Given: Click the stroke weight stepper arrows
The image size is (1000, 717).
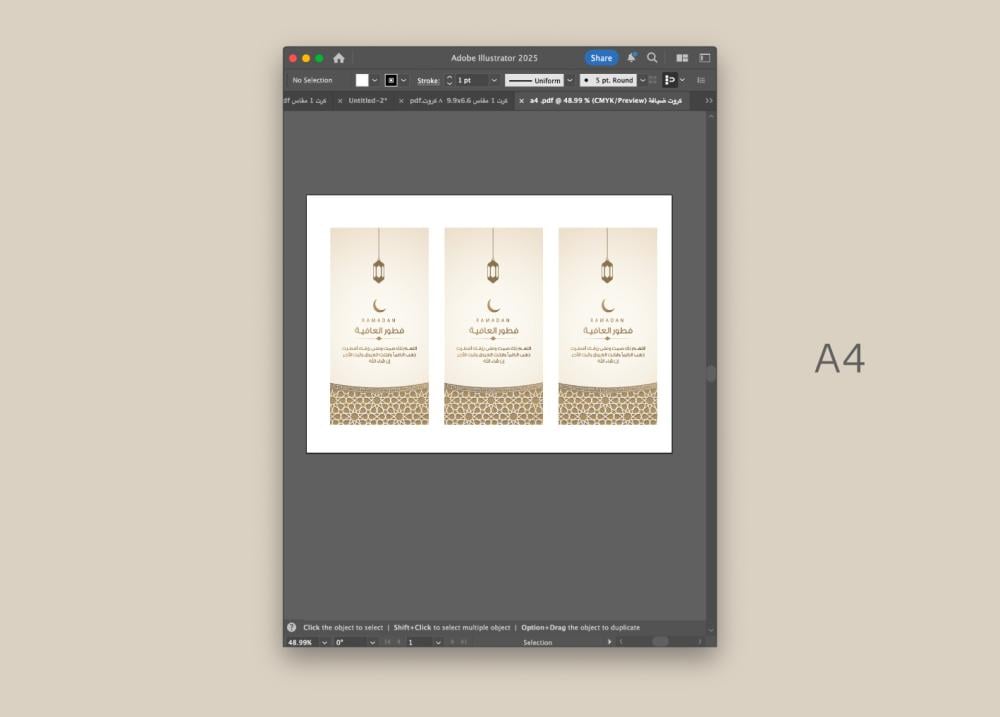Looking at the screenshot, I should point(449,80).
